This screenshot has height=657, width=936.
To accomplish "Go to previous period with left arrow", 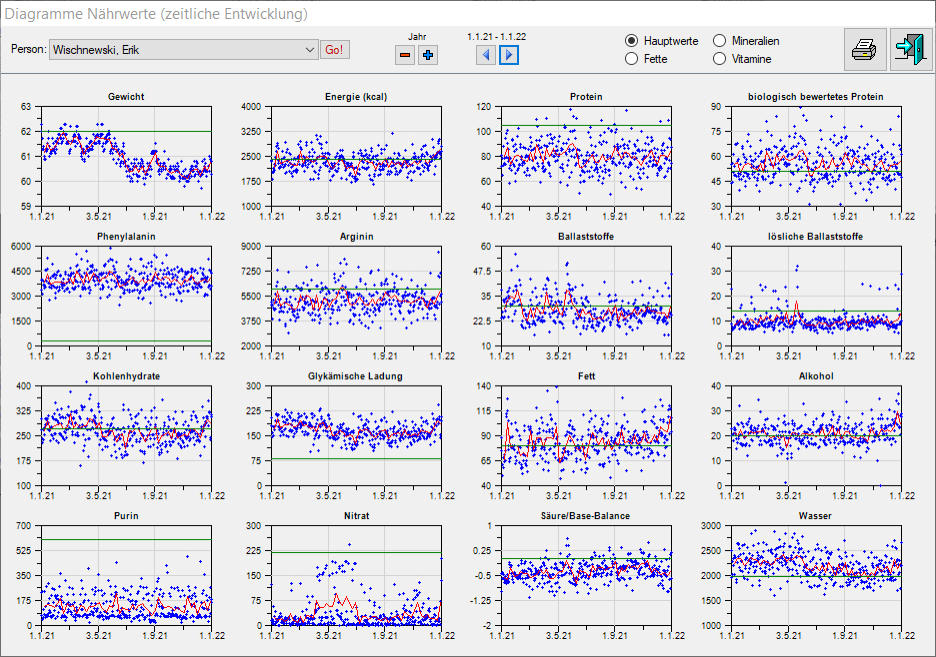I will coord(486,55).
